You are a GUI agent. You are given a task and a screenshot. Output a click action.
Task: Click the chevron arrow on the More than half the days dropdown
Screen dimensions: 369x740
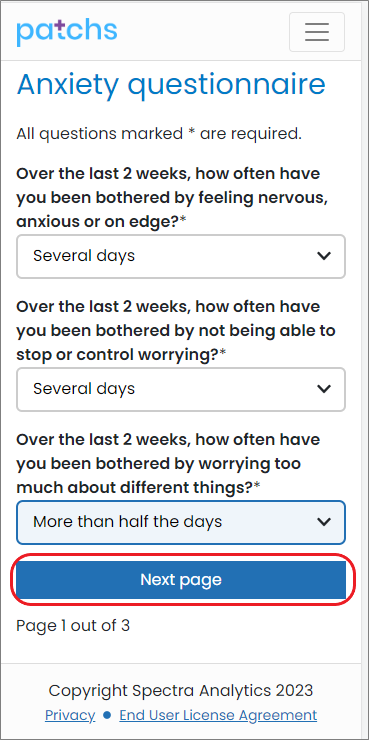[324, 522]
